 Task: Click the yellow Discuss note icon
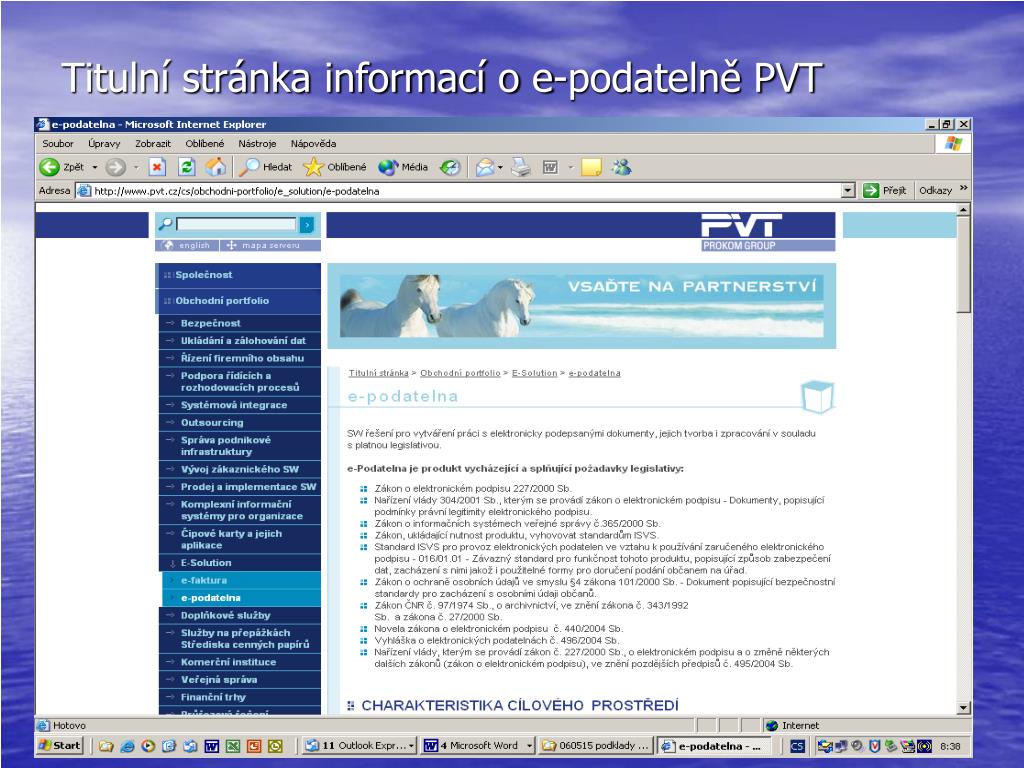click(x=591, y=167)
